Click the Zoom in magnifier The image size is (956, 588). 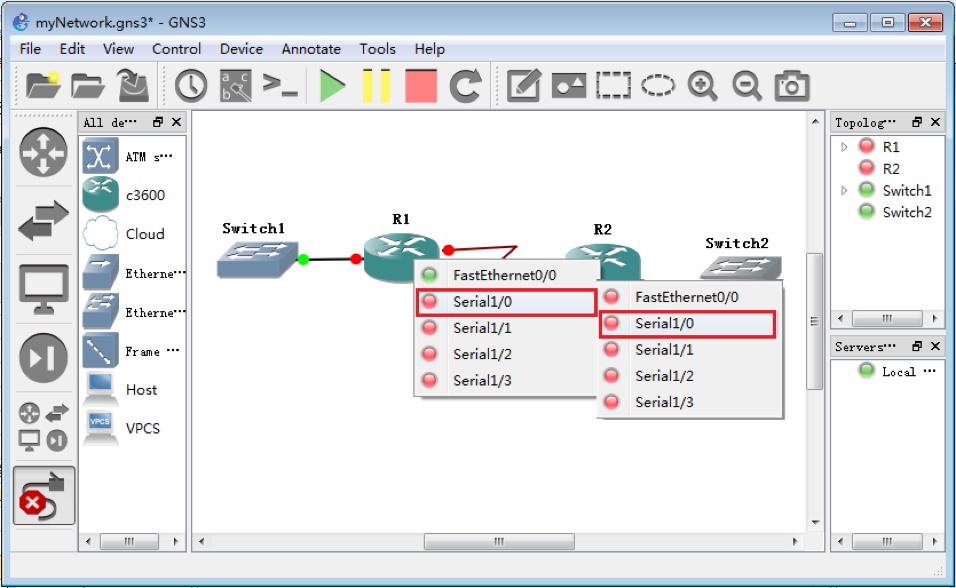pos(702,85)
